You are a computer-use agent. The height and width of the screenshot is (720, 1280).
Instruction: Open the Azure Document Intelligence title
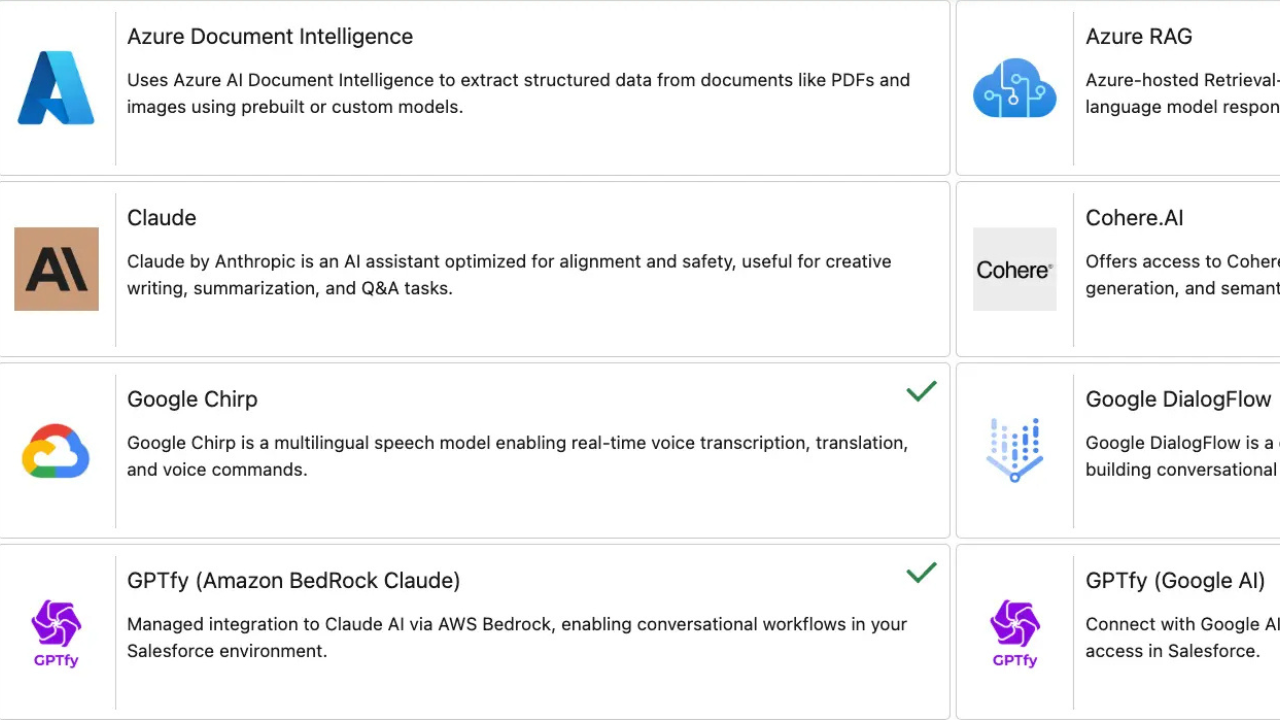pos(270,37)
